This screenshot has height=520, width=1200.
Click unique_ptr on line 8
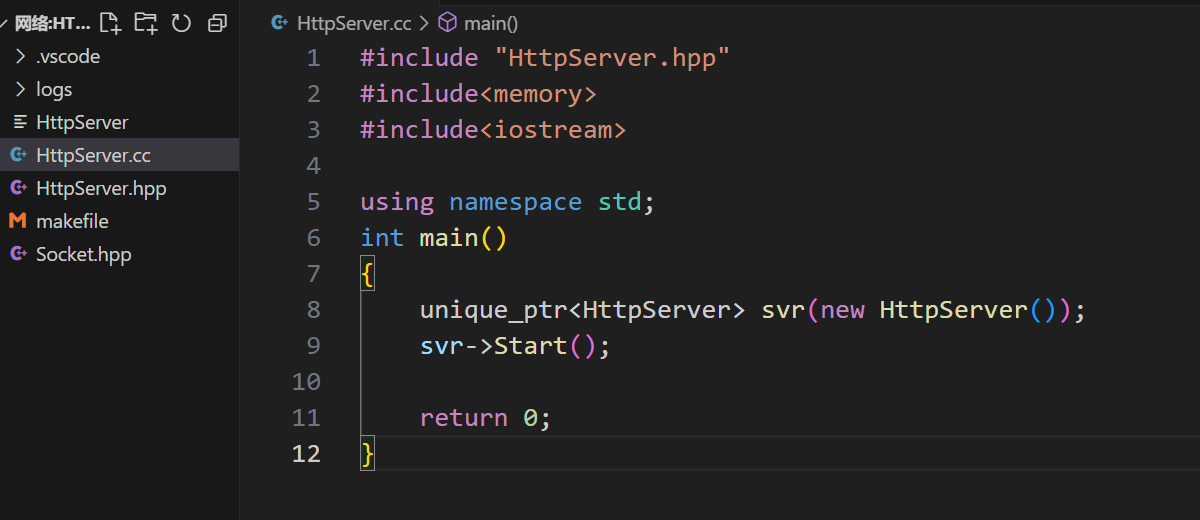493,310
